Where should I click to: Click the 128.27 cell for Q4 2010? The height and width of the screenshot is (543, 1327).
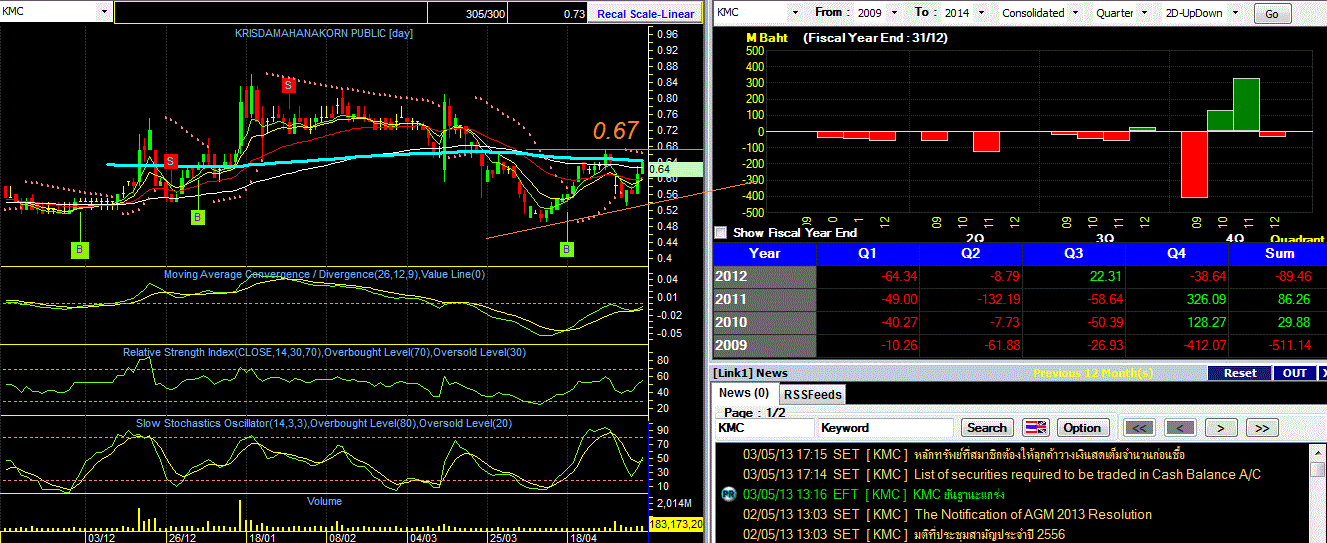click(1176, 323)
